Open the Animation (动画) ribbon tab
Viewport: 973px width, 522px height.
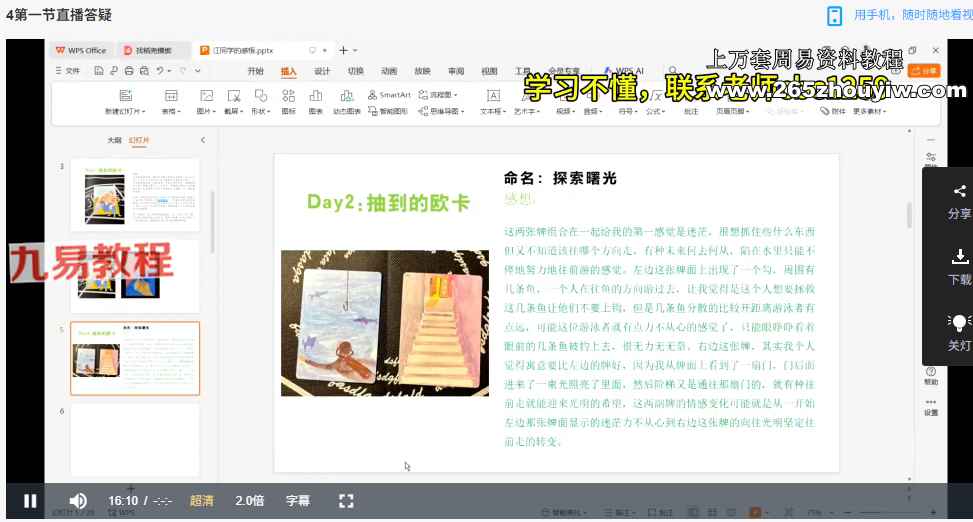[389, 71]
